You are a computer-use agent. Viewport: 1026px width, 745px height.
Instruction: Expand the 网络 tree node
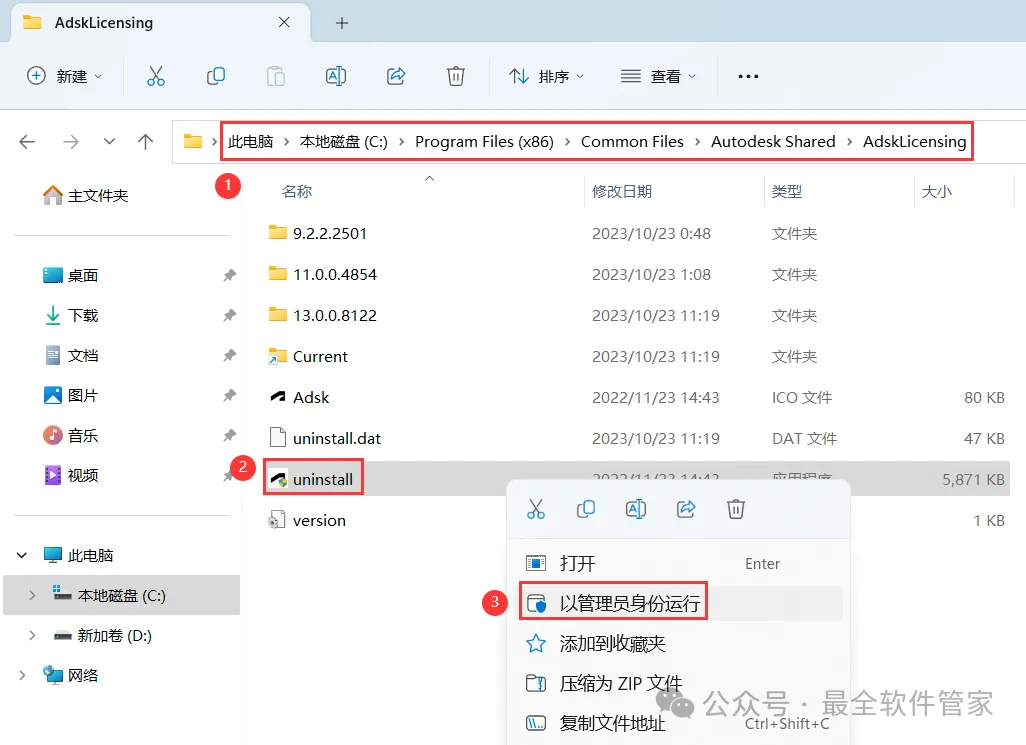(22, 675)
